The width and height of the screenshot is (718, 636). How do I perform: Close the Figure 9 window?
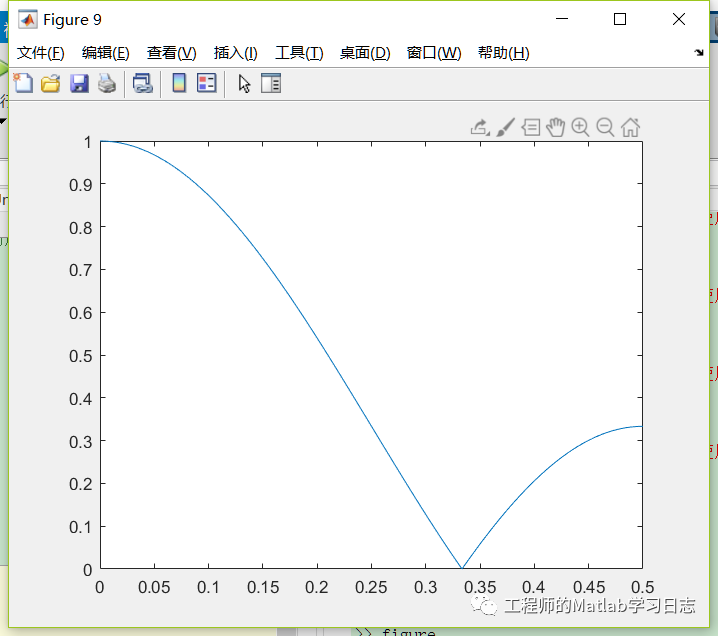[x=679, y=19]
